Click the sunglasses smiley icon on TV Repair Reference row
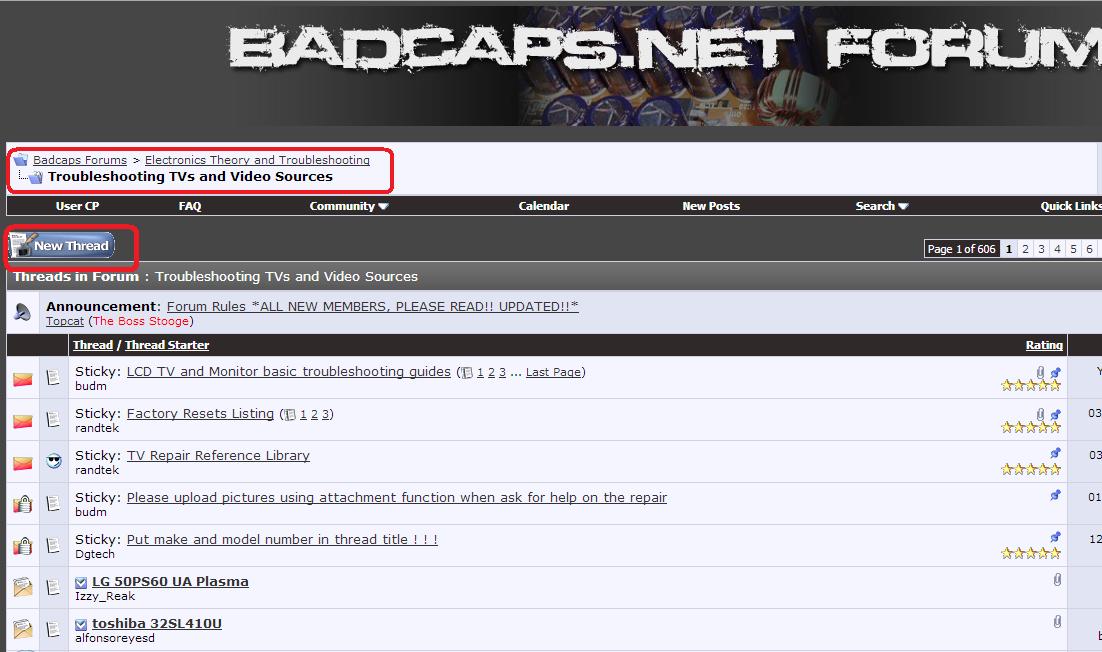 pyautogui.click(x=53, y=462)
